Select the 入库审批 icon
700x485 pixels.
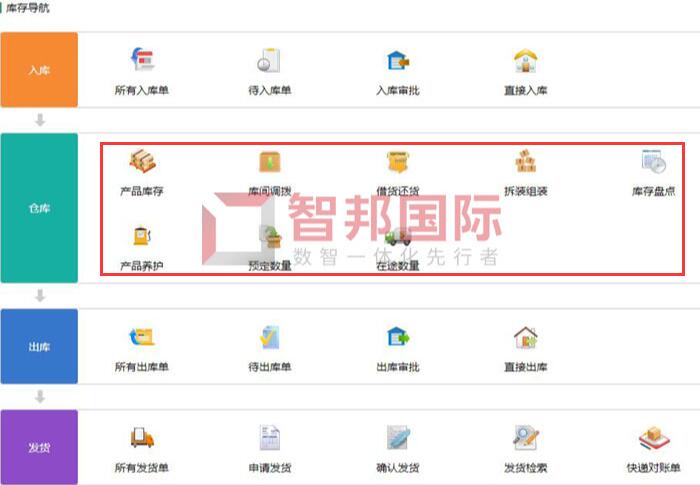click(x=398, y=60)
